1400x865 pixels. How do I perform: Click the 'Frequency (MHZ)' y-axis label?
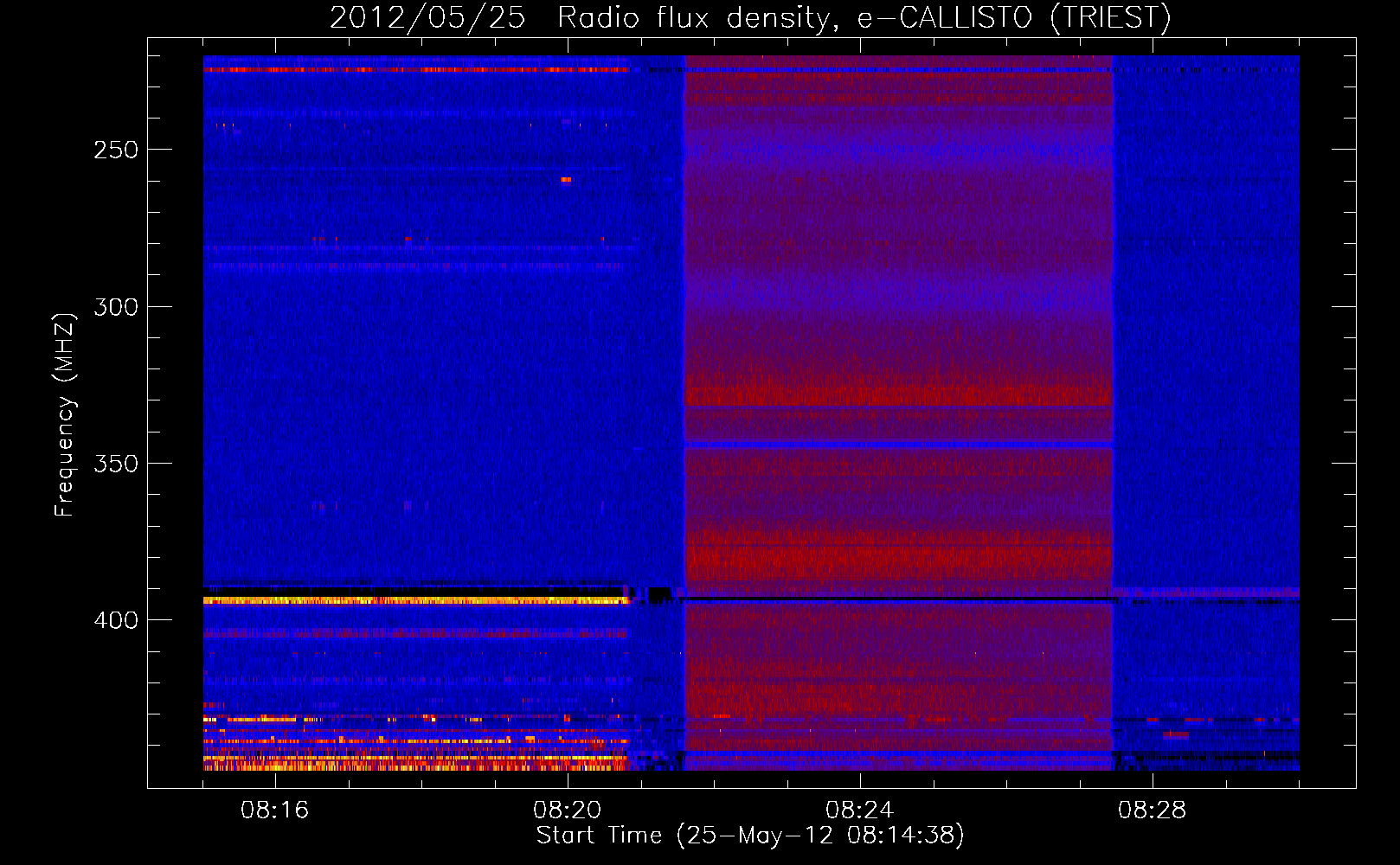coord(65,414)
